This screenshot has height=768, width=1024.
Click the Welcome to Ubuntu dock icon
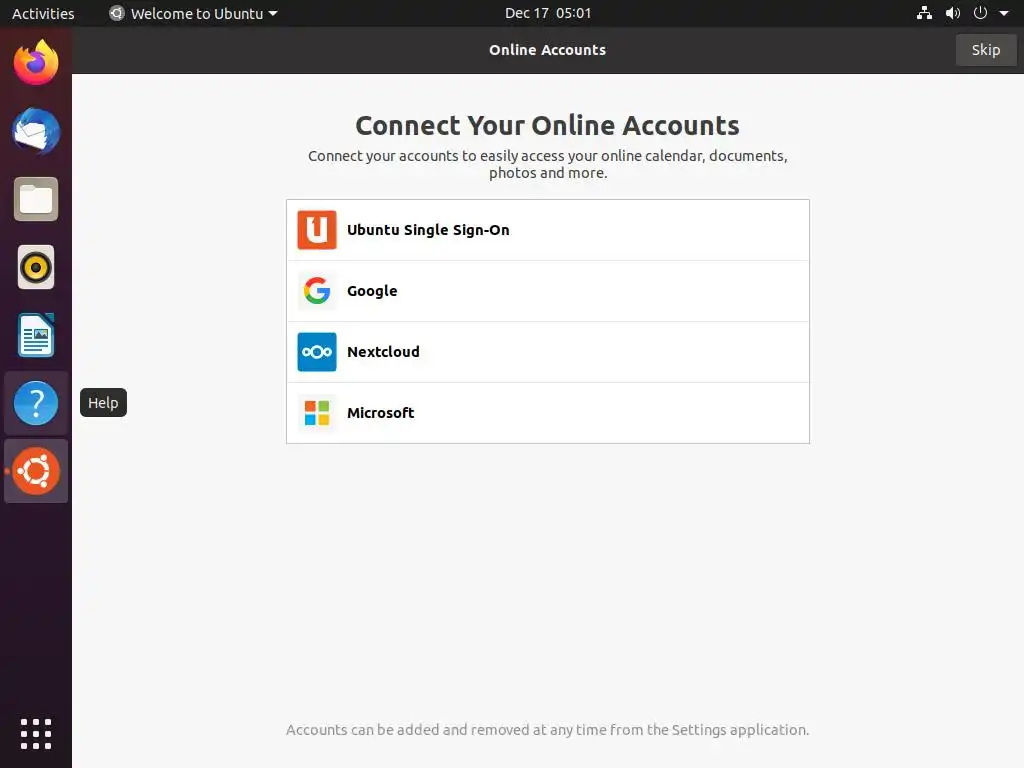pos(36,471)
